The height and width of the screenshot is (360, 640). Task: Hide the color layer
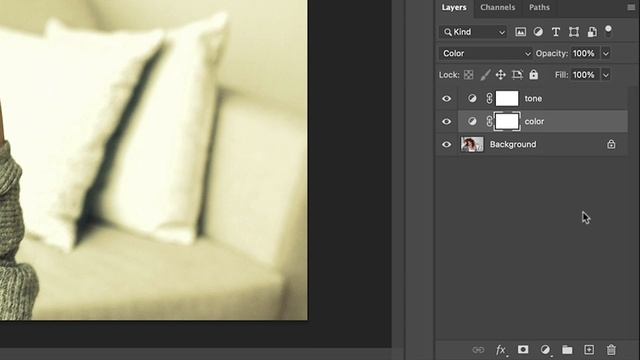(447, 121)
